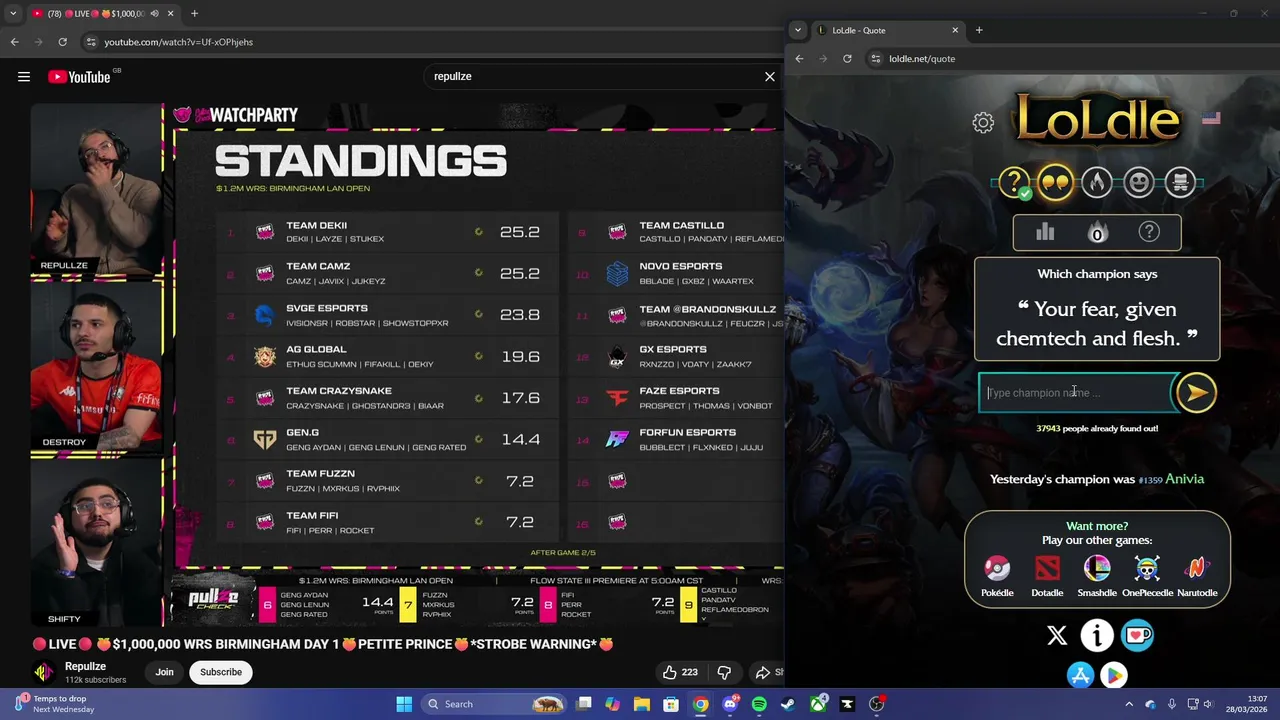
Task: Mute the YouTube tab via speaker icon
Action: point(154,14)
